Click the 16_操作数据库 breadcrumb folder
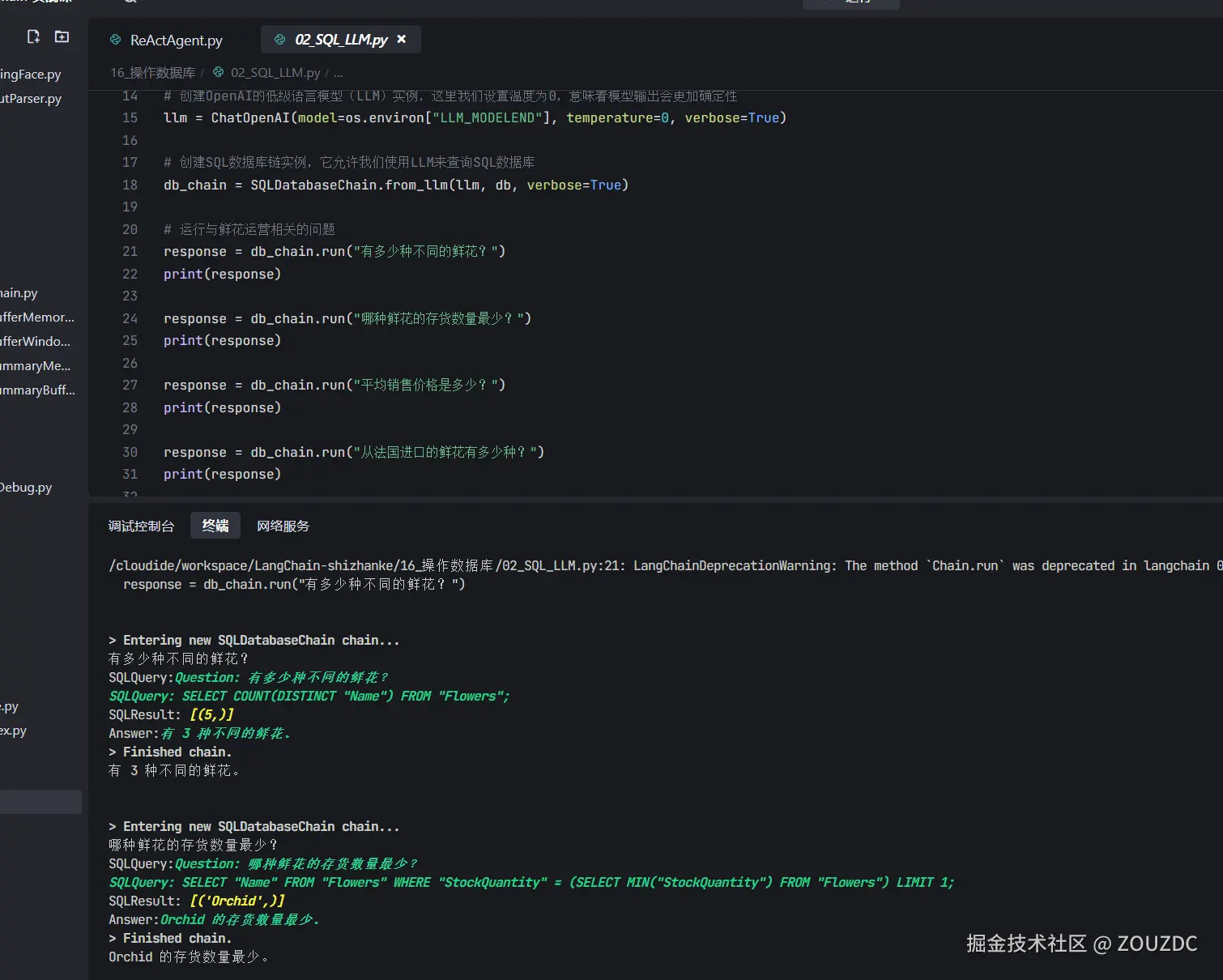The width and height of the screenshot is (1223, 980). point(152,73)
